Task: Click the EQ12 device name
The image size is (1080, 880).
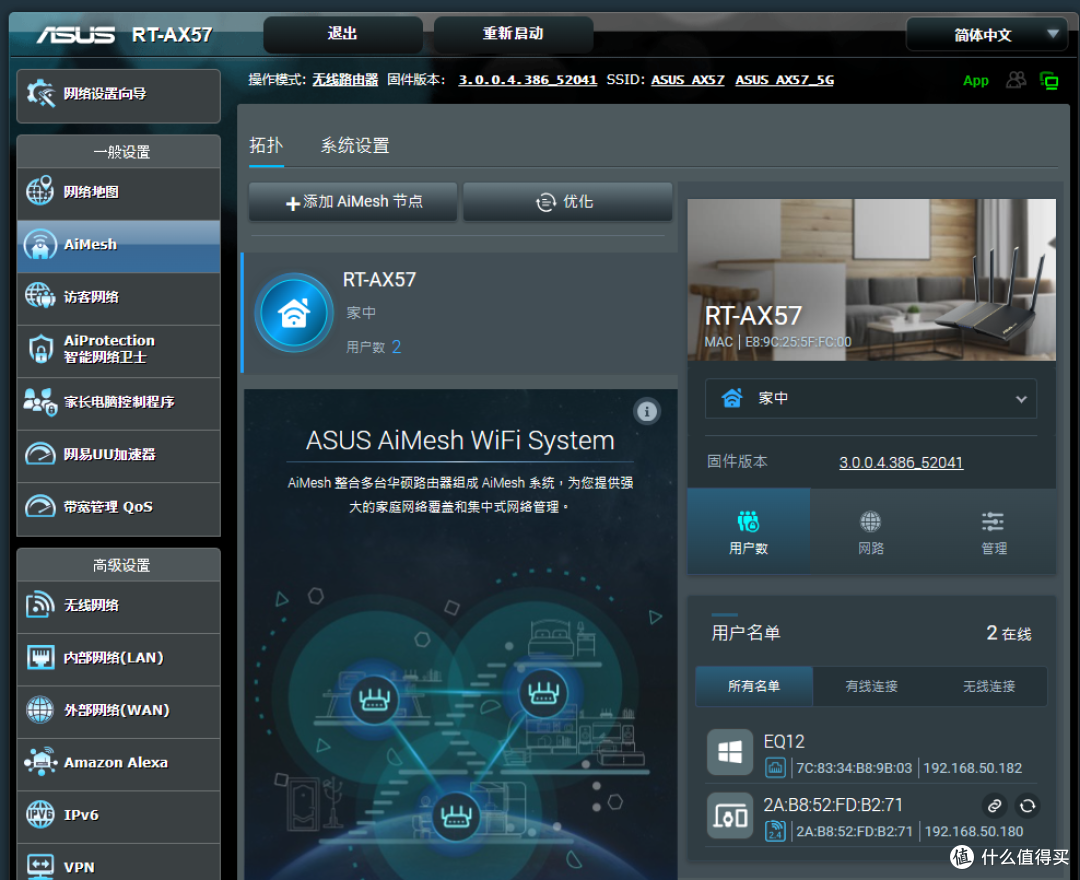Action: point(784,742)
